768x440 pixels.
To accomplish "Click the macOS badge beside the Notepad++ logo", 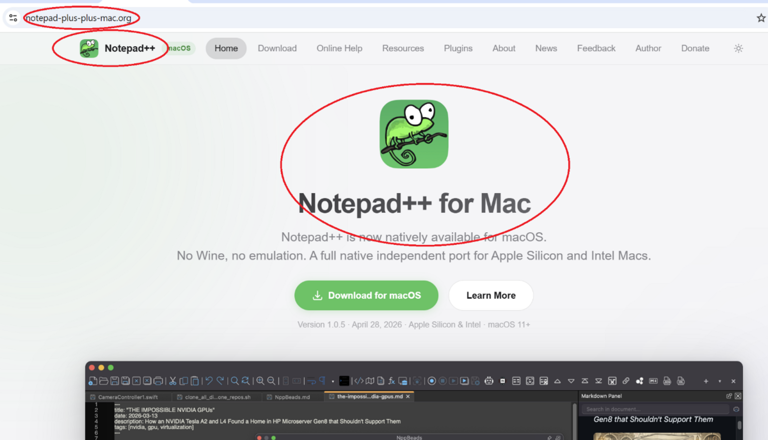I will (x=179, y=49).
